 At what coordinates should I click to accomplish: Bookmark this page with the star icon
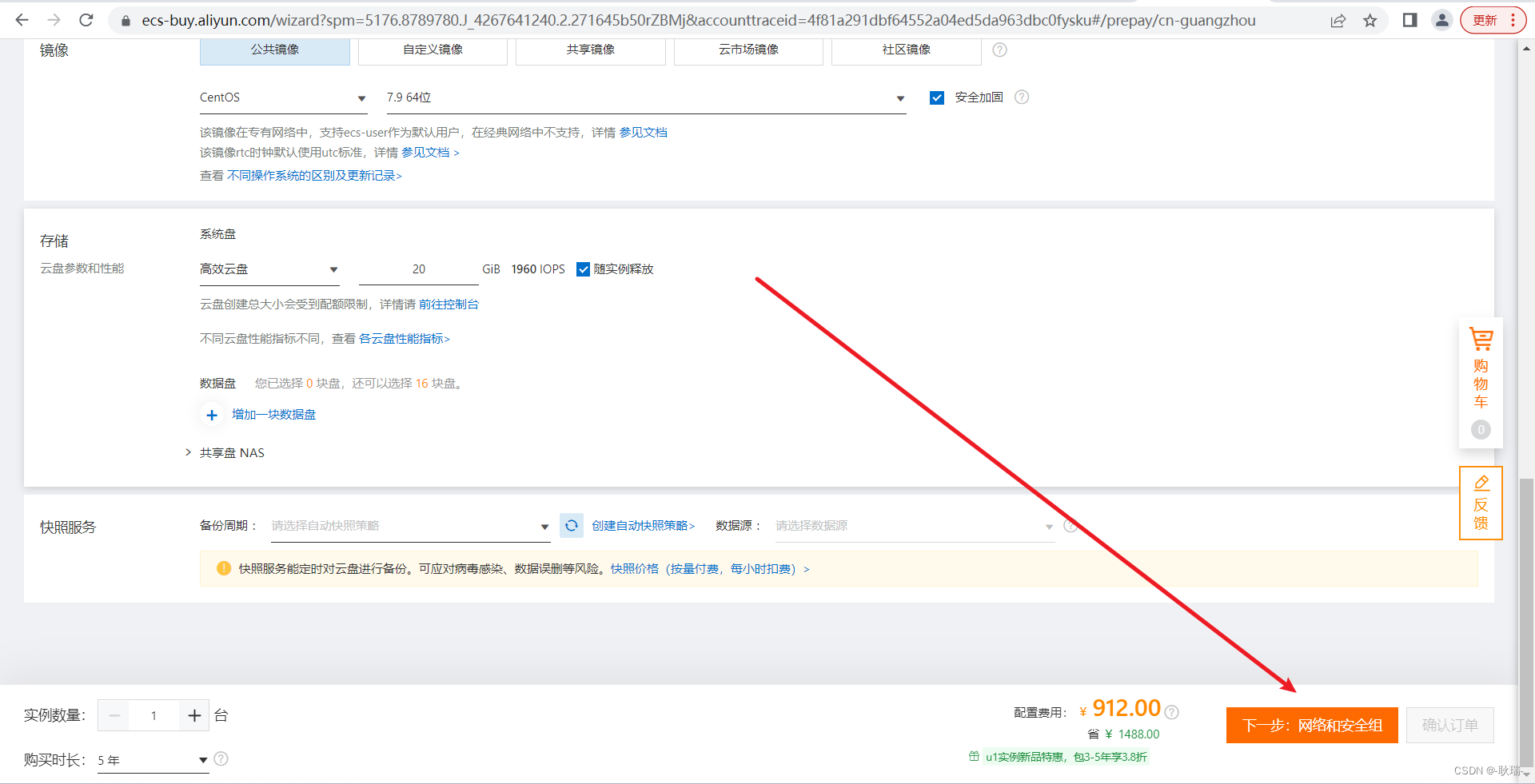[x=1370, y=21]
